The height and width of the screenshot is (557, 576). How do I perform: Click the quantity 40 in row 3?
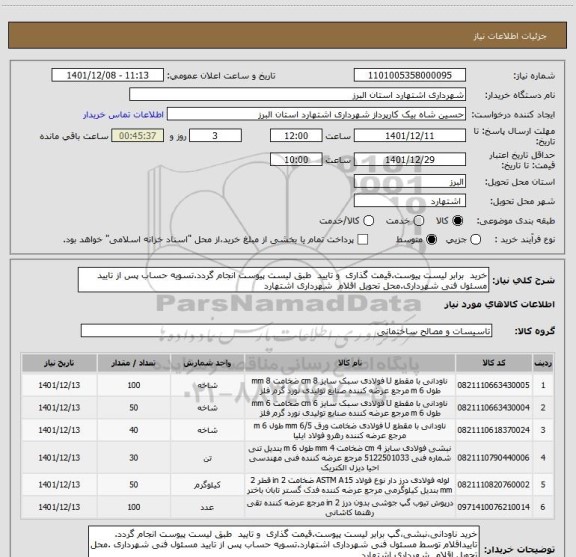click(134, 430)
